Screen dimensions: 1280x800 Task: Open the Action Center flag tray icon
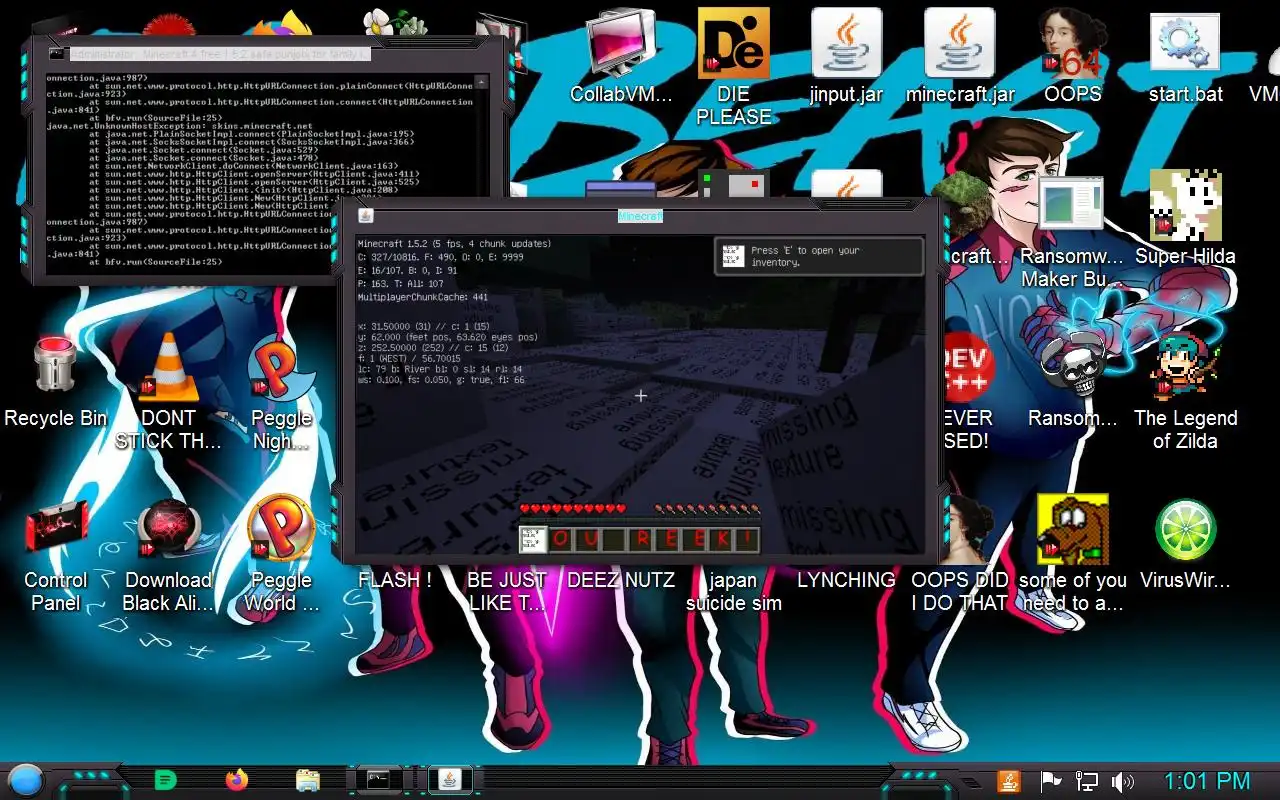point(1050,781)
